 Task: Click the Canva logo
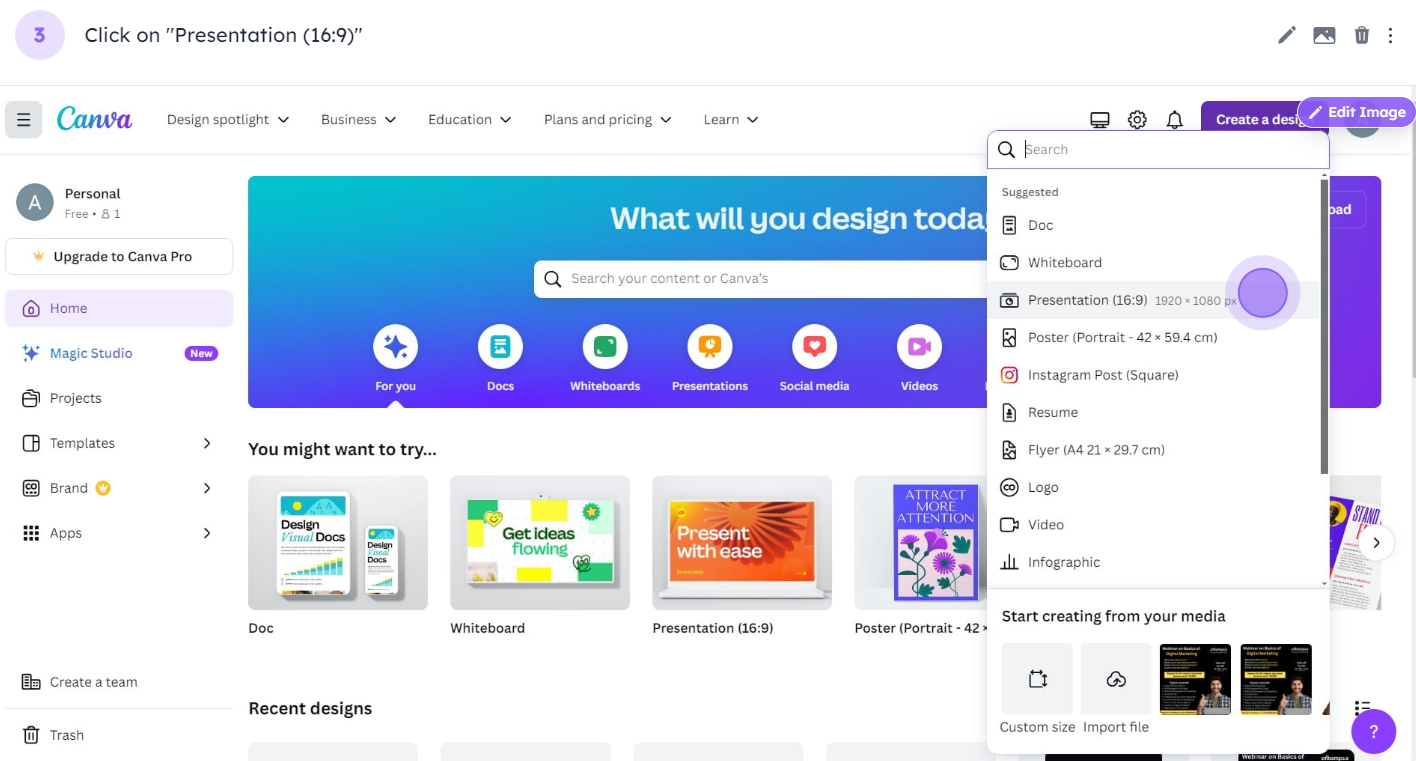pos(94,119)
